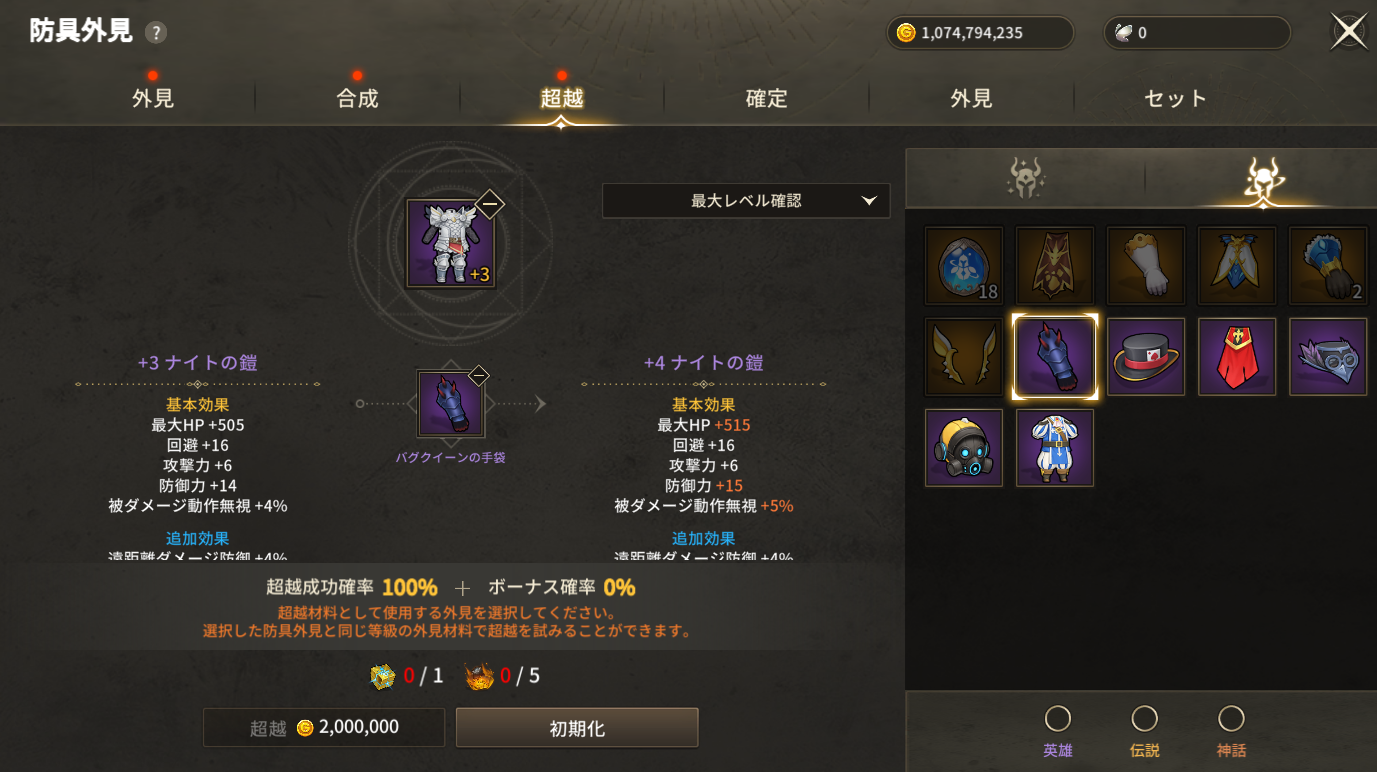The image size is (1377, 772).
Task: Select the blue egg item with count 18
Action: (x=964, y=266)
